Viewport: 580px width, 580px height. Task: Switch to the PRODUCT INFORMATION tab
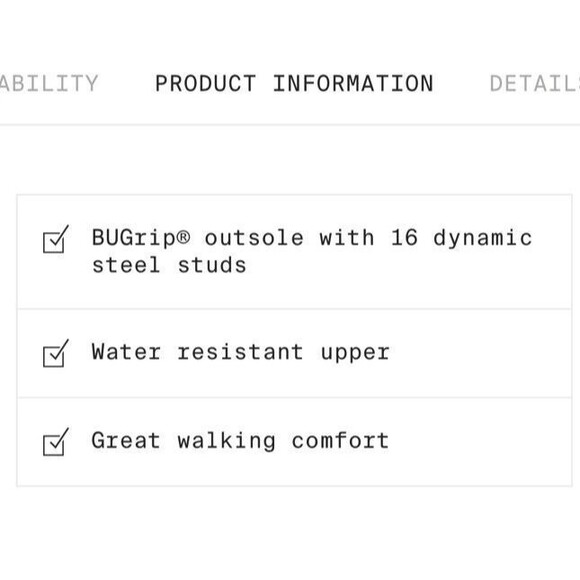tap(294, 83)
